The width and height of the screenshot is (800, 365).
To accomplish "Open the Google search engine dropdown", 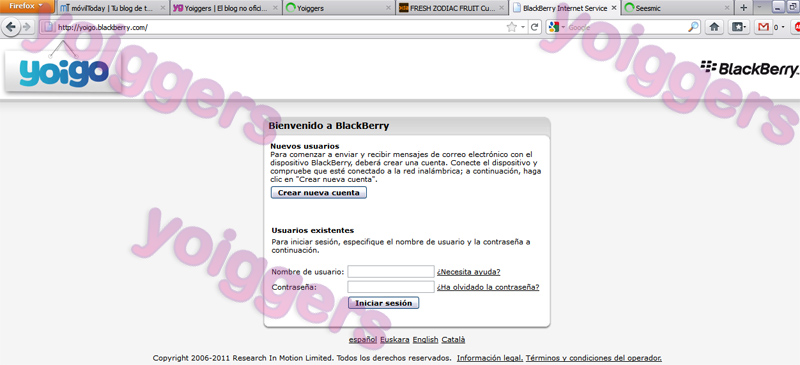I will coord(557,28).
